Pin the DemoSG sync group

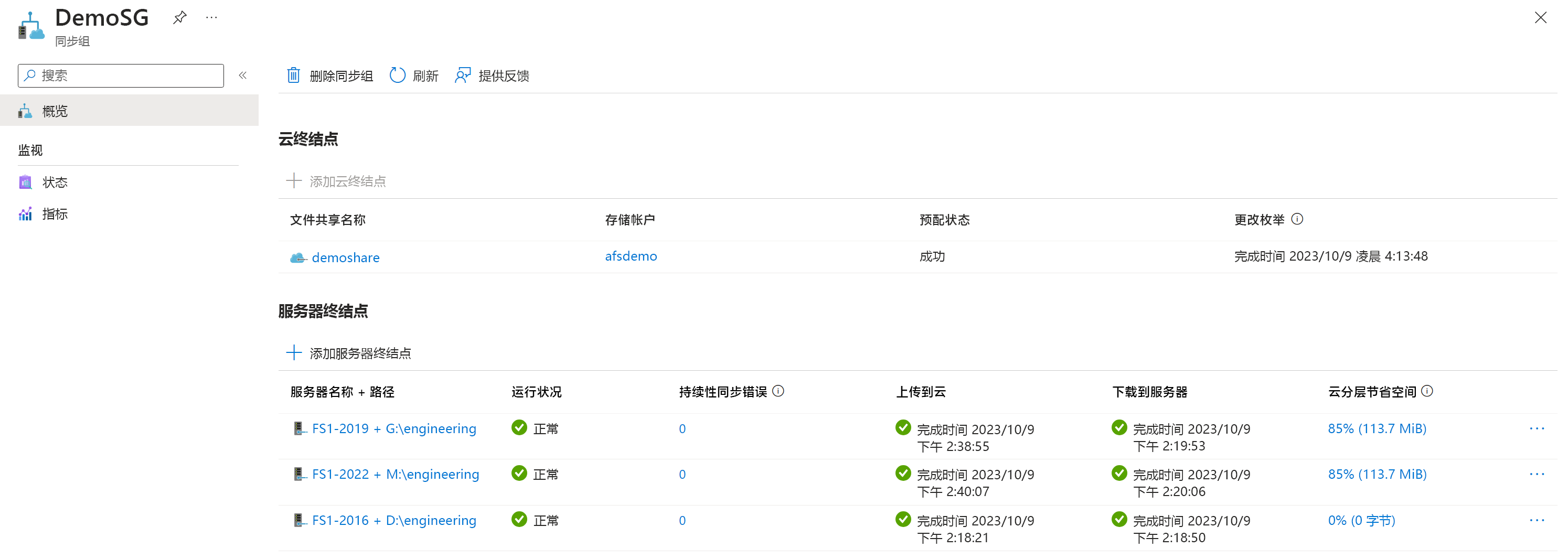[179, 18]
